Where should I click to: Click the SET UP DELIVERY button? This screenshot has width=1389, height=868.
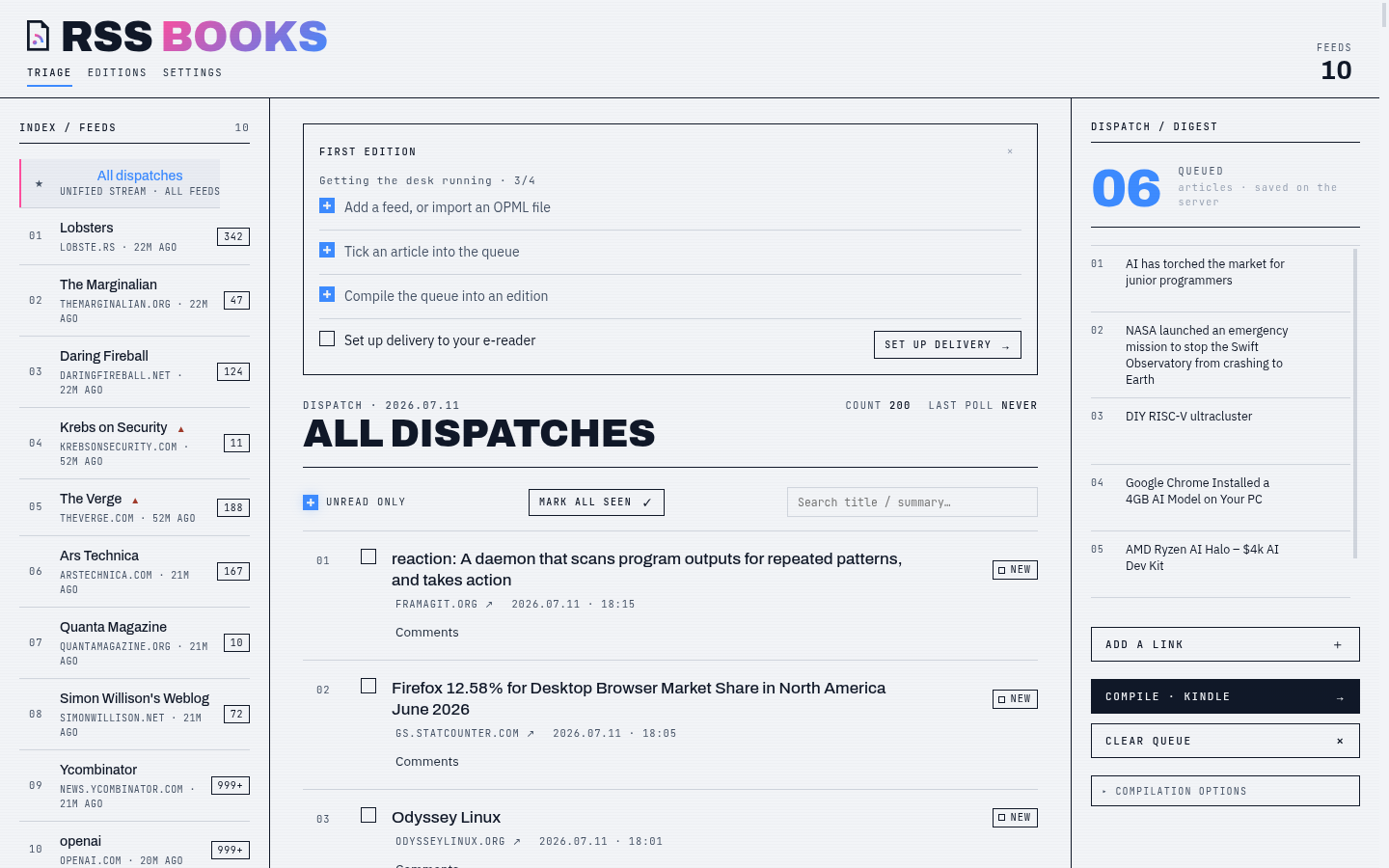[947, 344]
